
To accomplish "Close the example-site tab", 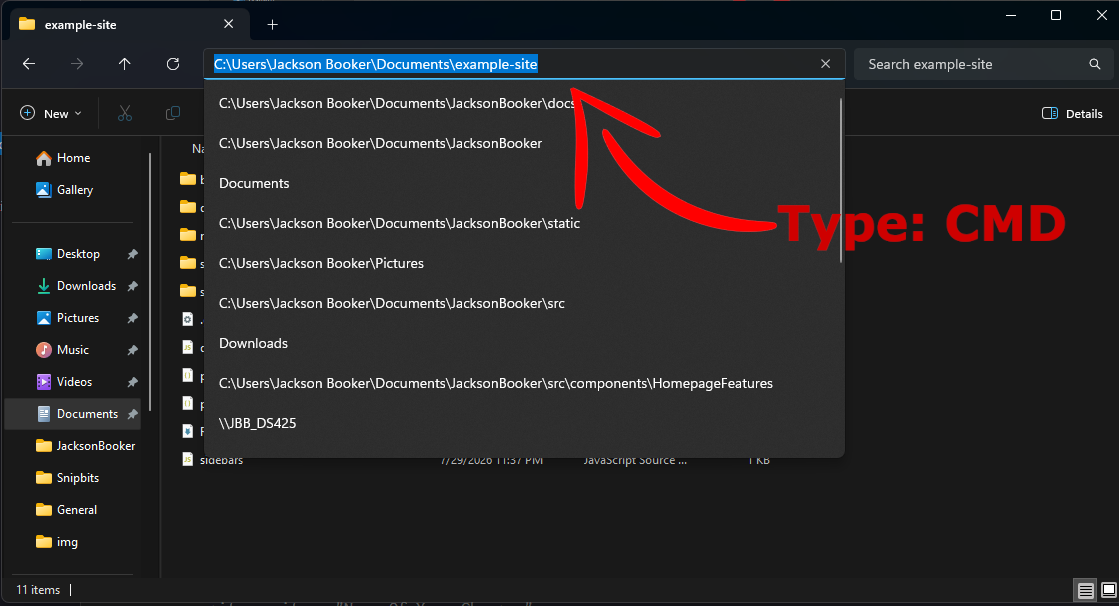I will (228, 24).
